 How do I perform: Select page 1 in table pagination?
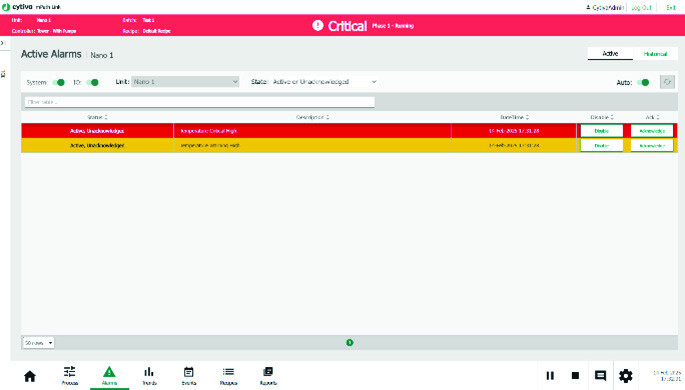pos(349,342)
